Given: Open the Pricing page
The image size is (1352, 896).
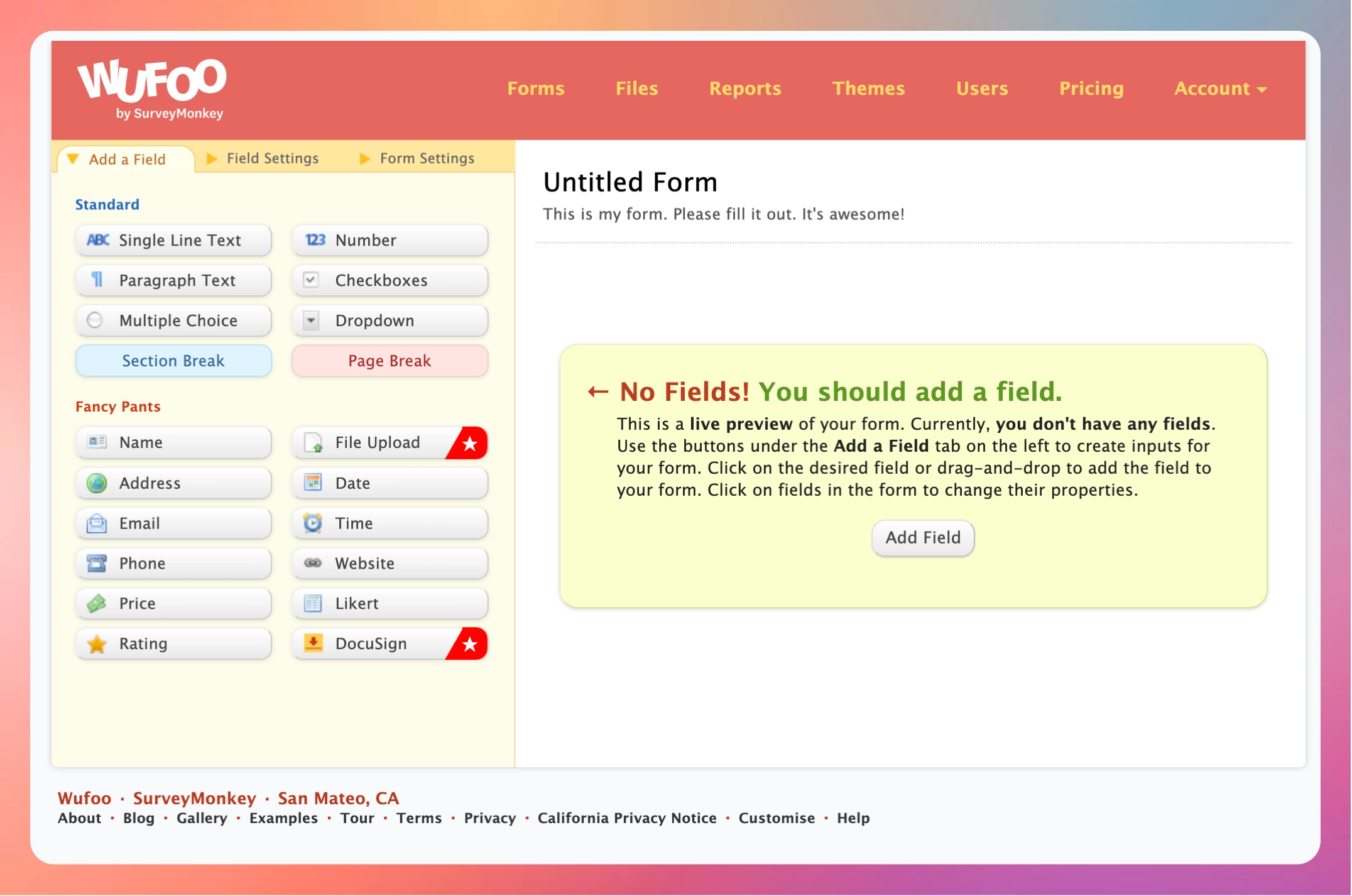Looking at the screenshot, I should (1091, 89).
